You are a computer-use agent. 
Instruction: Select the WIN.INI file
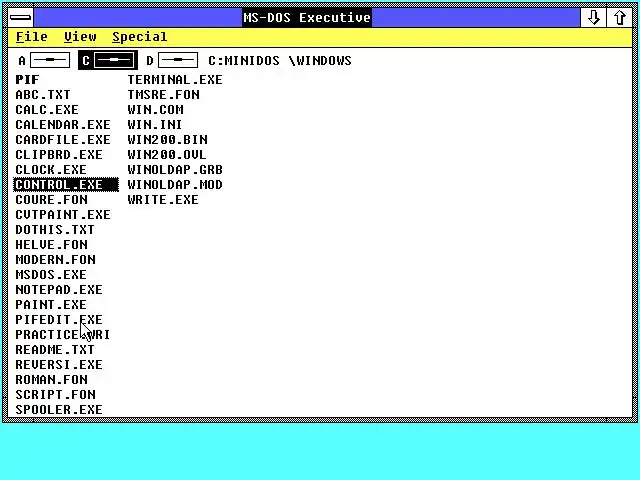pyautogui.click(x=155, y=124)
